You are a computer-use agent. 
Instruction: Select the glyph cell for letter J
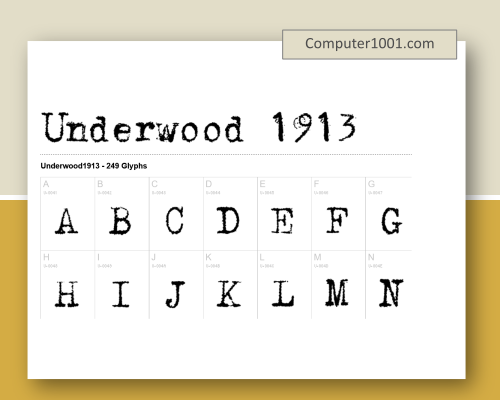[176, 285]
